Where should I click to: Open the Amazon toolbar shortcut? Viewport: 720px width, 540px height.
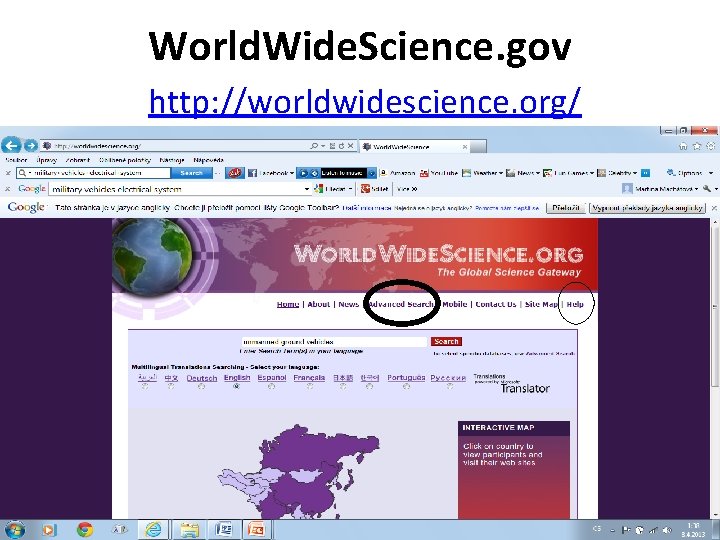point(398,173)
